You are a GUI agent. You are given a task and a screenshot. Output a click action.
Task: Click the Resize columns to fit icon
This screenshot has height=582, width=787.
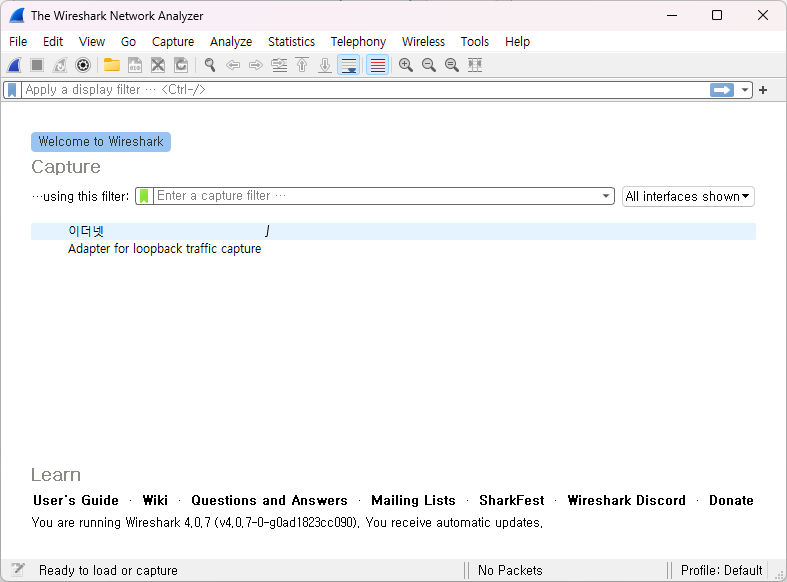point(475,65)
